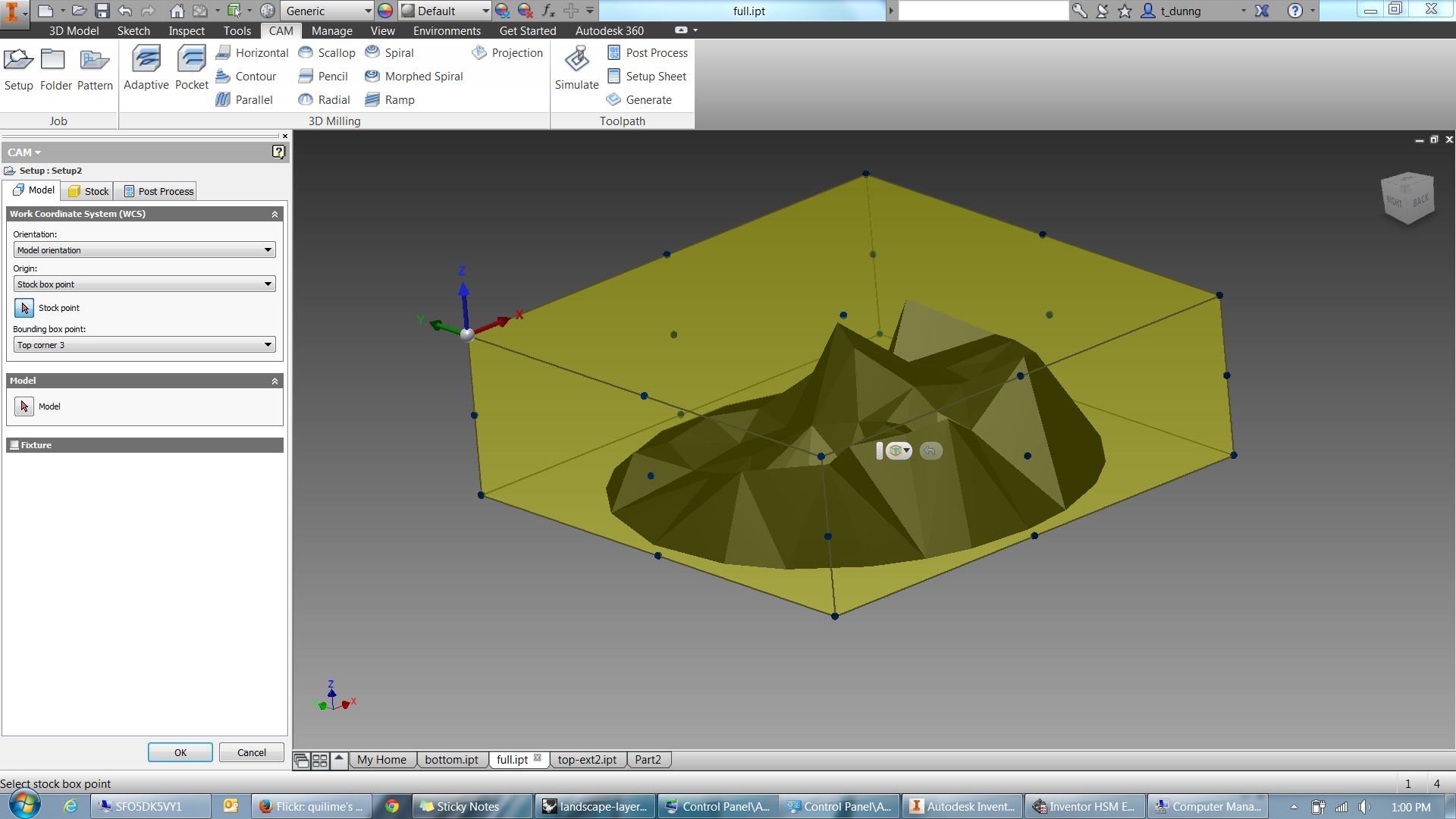Image resolution: width=1456 pixels, height=819 pixels.
Task: Open Inventor HSM taskbar window
Action: [x=1084, y=806]
